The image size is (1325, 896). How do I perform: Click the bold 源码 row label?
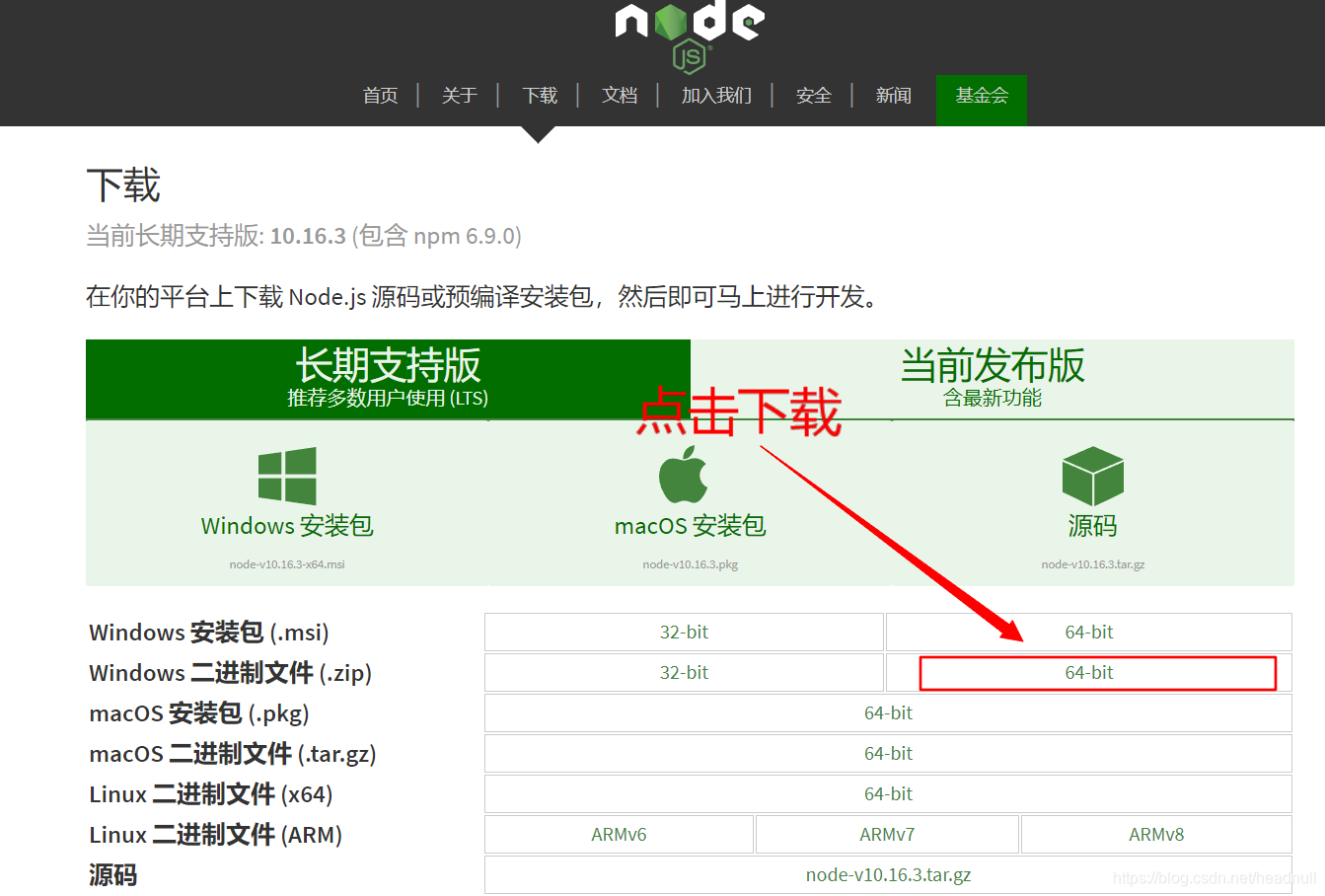click(x=112, y=875)
